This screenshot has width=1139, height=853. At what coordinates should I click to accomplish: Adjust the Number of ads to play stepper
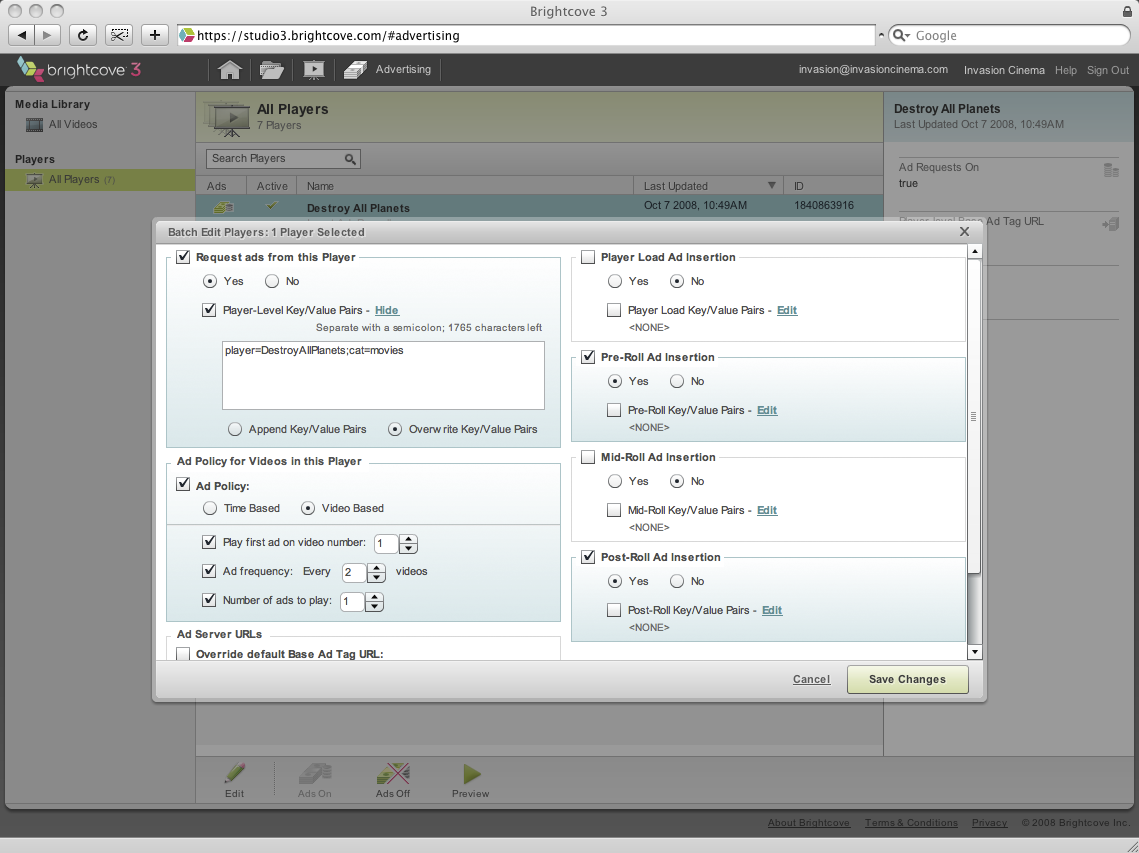374,602
